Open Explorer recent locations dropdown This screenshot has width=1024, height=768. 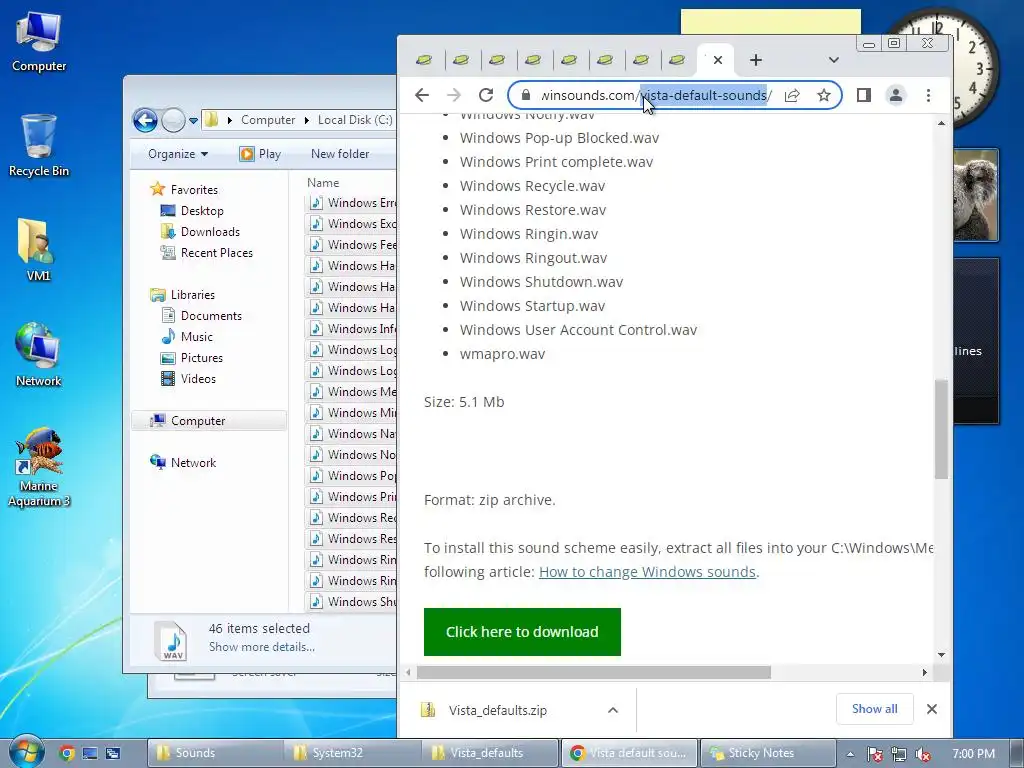[193, 120]
